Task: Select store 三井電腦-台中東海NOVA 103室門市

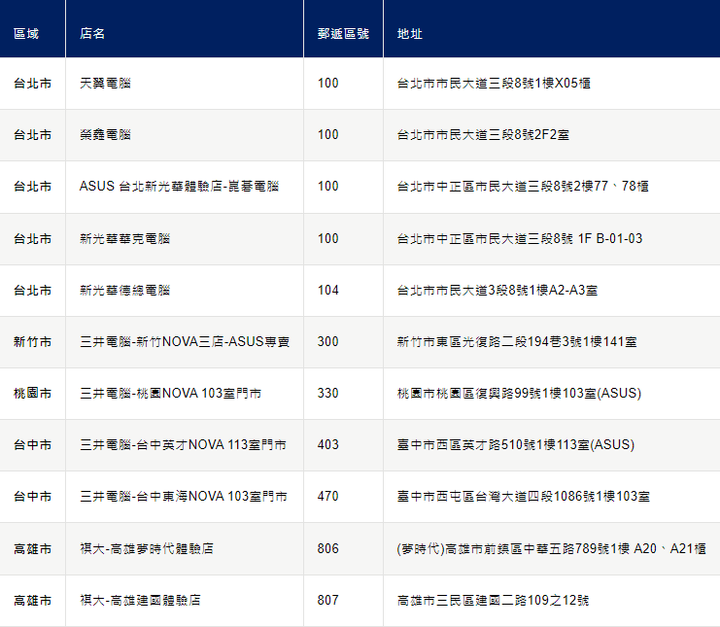Action: [184, 496]
